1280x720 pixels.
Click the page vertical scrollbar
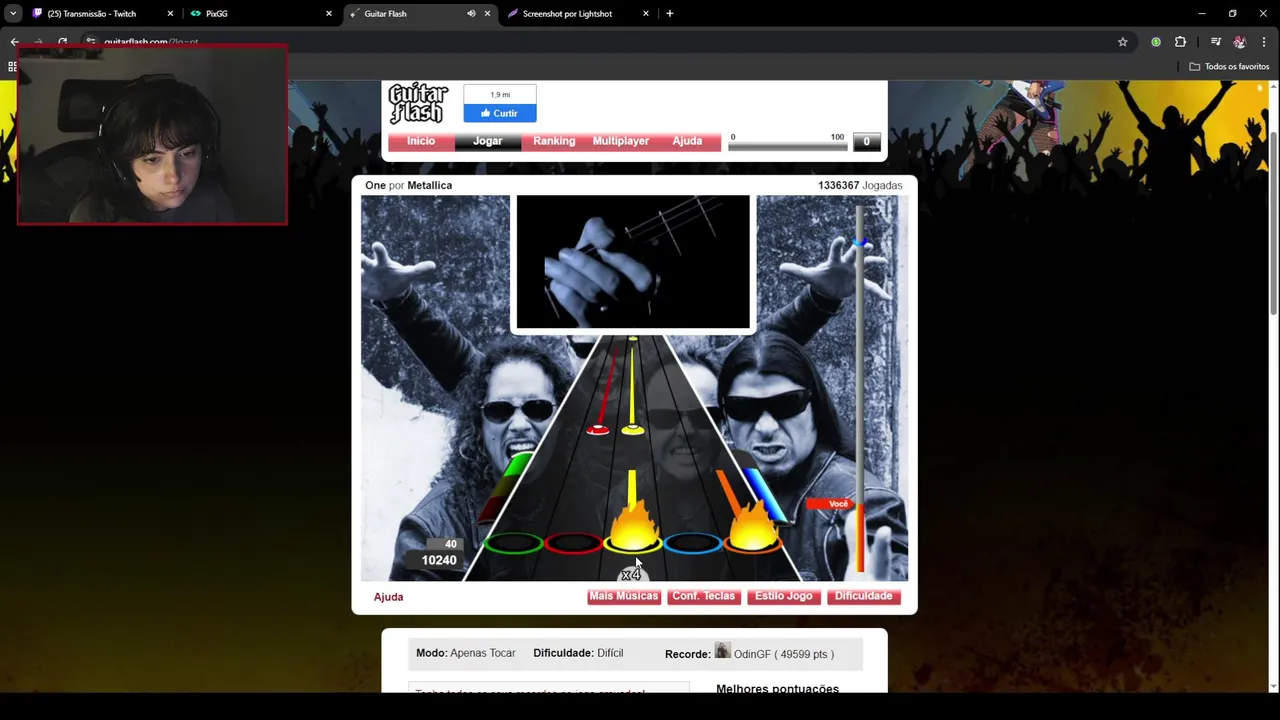[x=1273, y=225]
